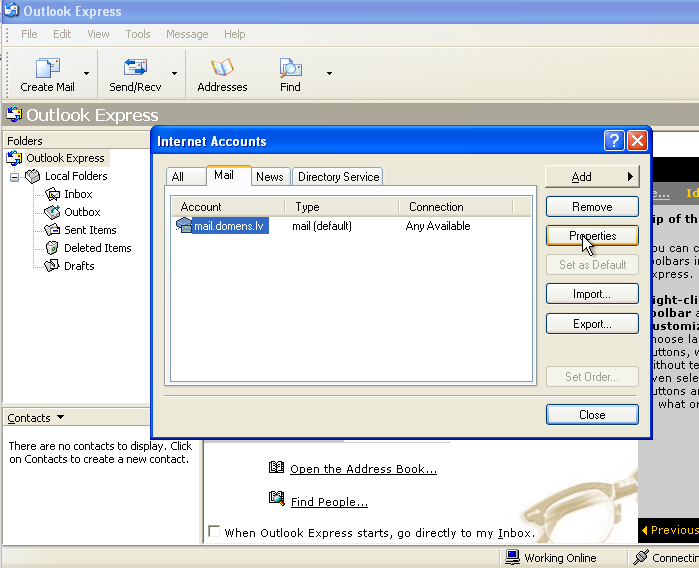This screenshot has width=699, height=568.
Task: Click the red X dialog close icon
Action: pyautogui.click(x=637, y=141)
